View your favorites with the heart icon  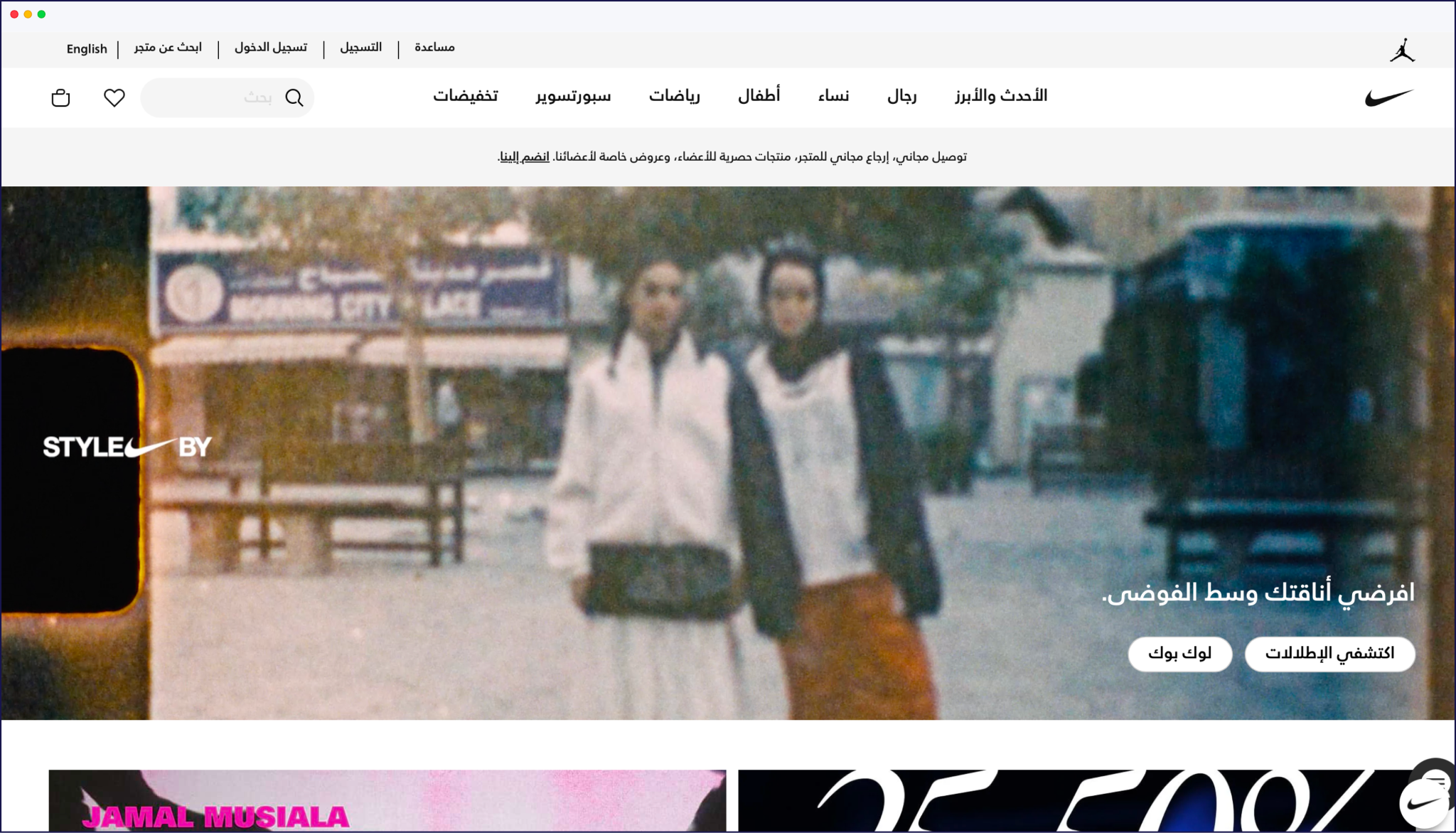click(x=114, y=97)
